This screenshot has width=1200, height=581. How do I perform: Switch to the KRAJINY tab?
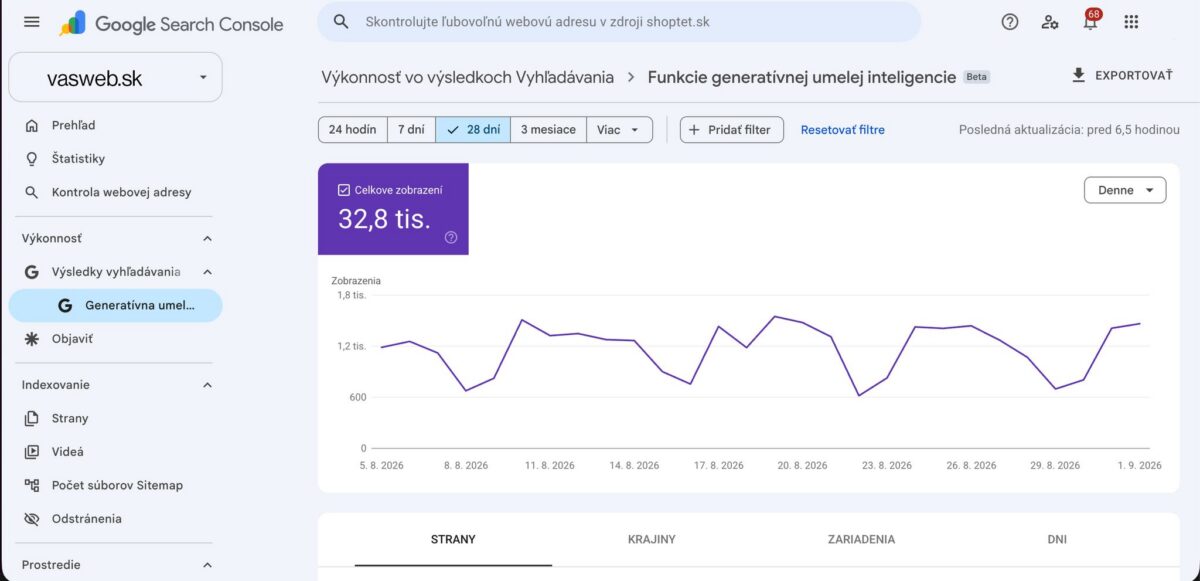point(652,539)
